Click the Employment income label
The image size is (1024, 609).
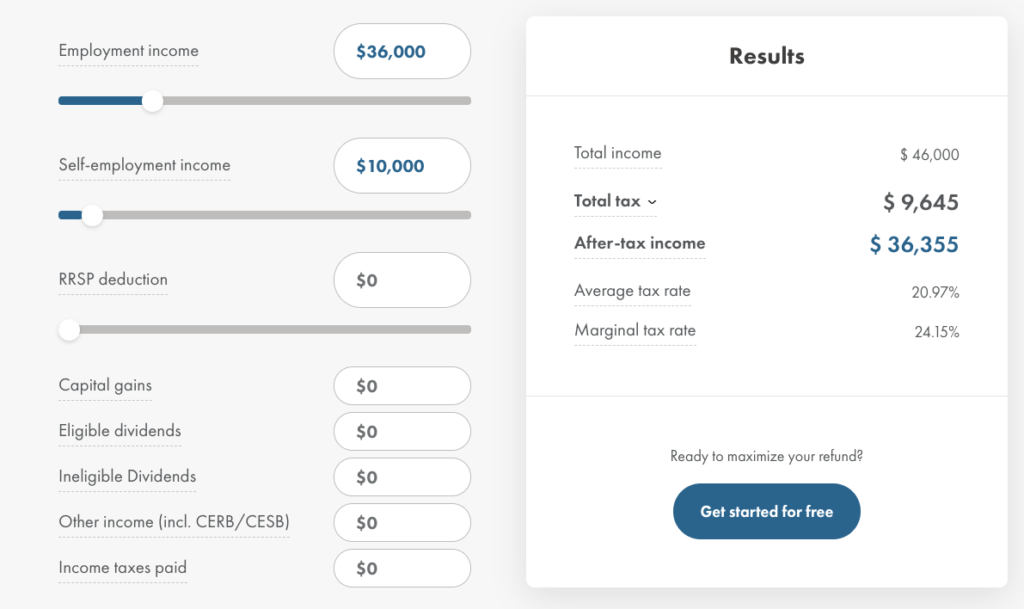click(129, 51)
